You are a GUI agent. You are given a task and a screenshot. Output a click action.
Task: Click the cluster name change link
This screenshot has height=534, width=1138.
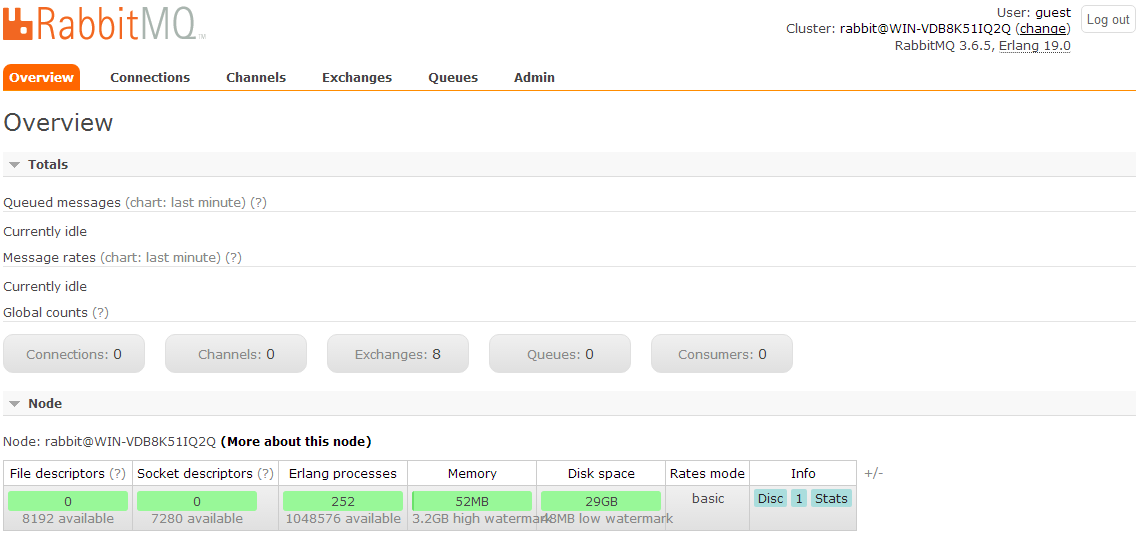tap(1044, 29)
